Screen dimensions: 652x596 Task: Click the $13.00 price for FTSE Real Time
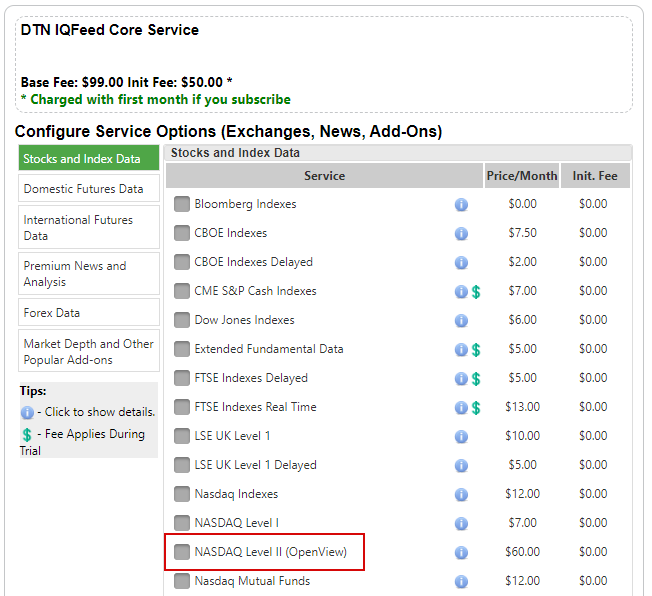click(522, 407)
